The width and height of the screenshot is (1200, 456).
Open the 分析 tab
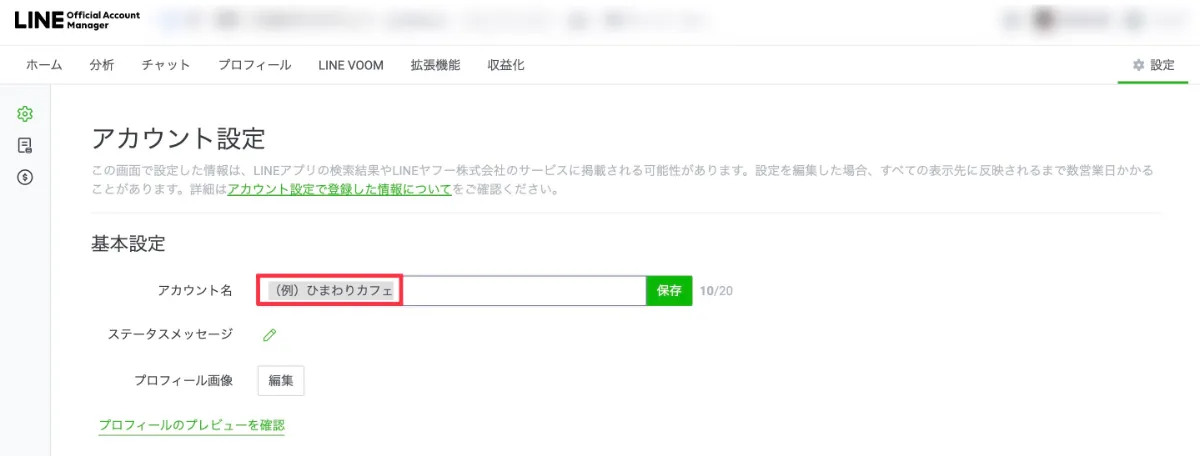[102, 65]
